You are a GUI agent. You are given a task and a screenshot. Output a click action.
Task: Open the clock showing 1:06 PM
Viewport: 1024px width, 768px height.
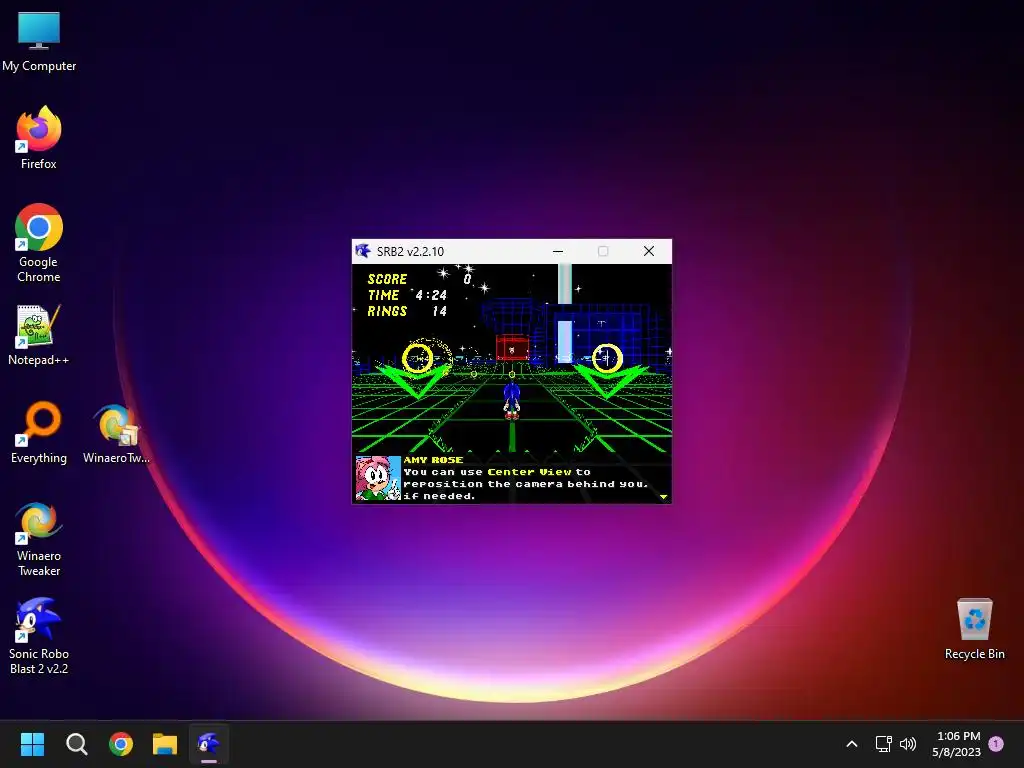click(957, 744)
